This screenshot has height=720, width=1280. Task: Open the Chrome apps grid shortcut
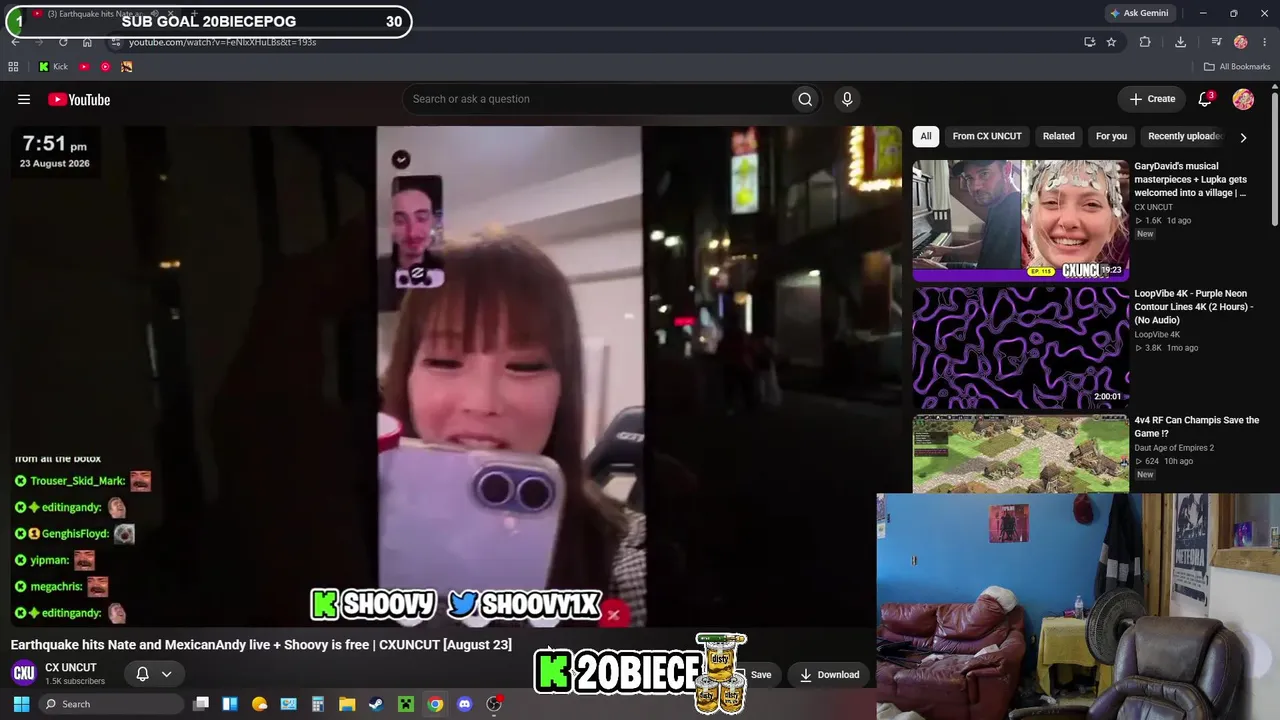[13, 67]
